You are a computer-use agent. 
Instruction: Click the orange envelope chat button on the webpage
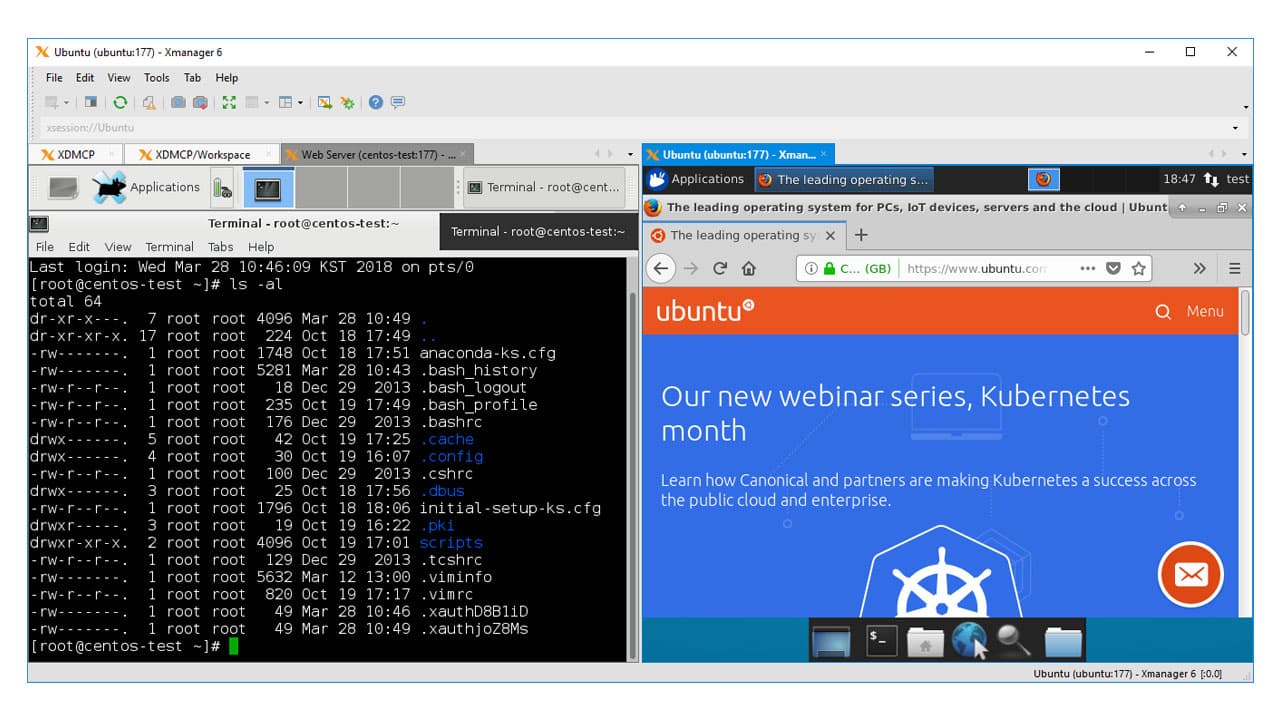coord(1189,575)
